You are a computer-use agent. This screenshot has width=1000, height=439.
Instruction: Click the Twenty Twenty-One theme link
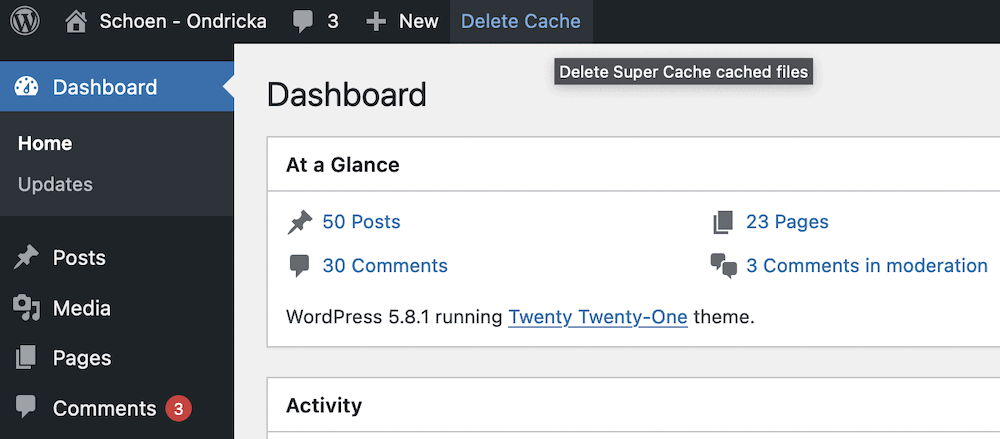[x=598, y=317]
